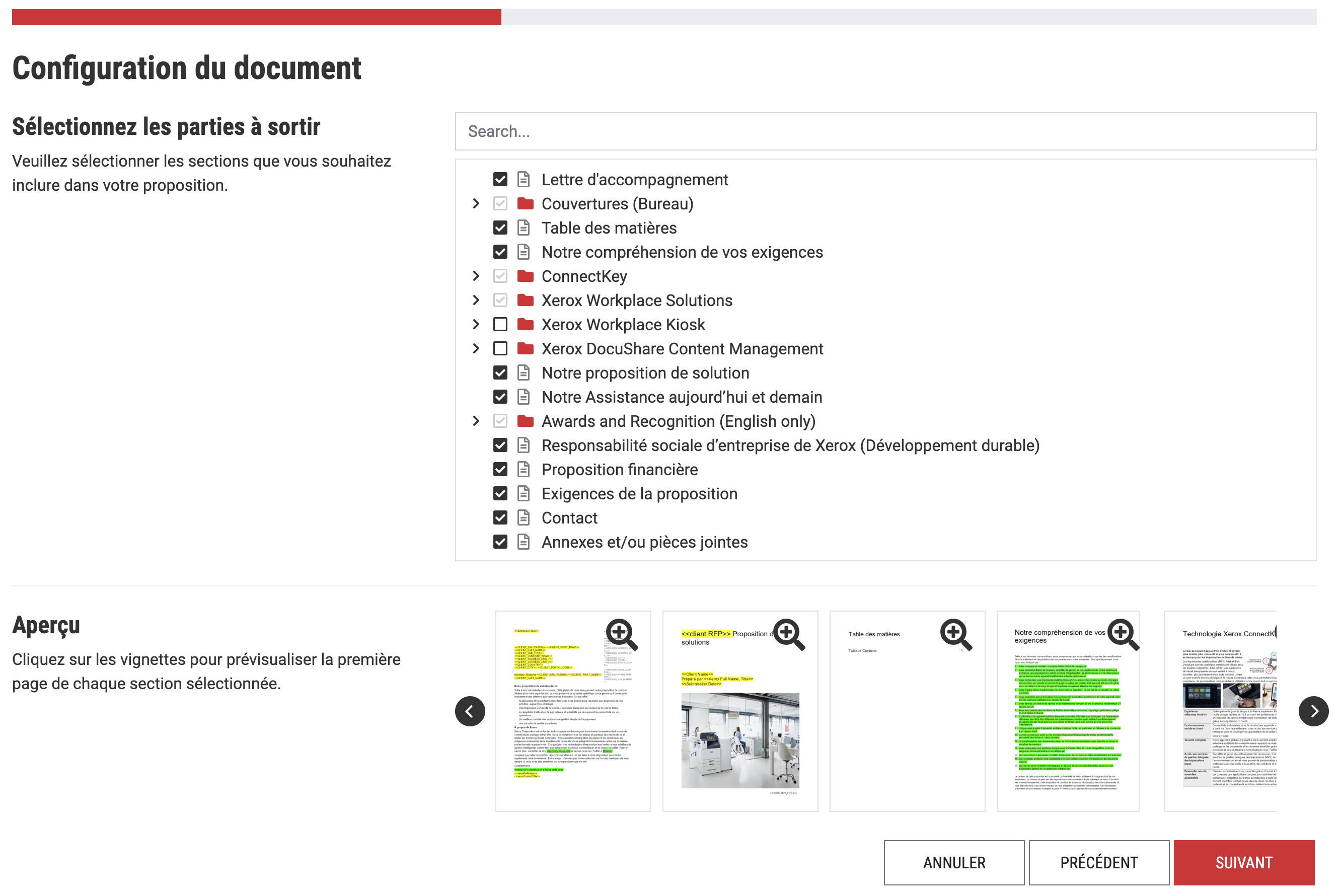
Task: Select 'Notre compréhension de vos exigences' row text
Action: tap(682, 252)
